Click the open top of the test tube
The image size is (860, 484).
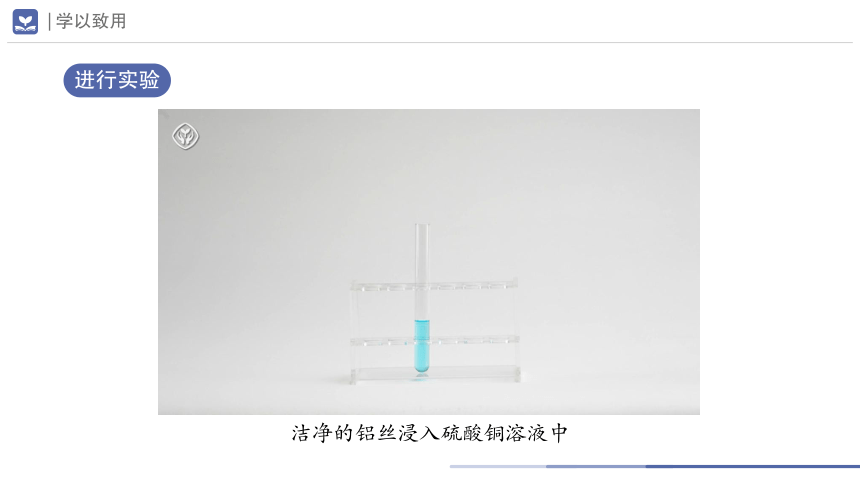click(x=422, y=225)
